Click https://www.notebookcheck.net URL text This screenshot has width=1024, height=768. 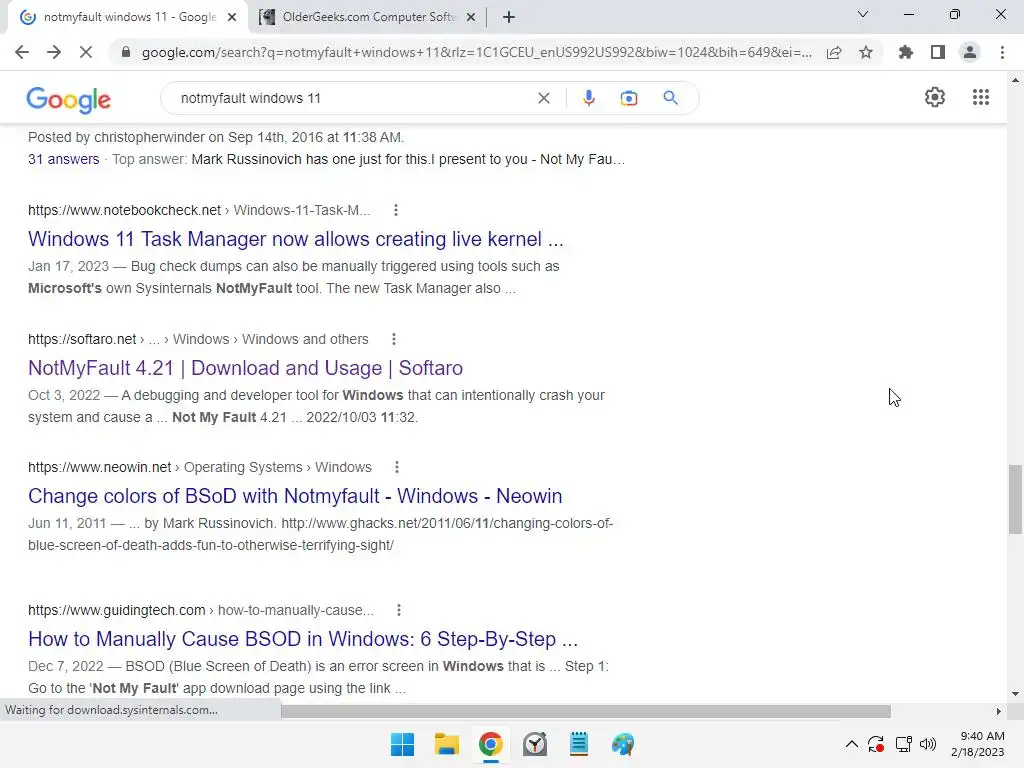click(124, 210)
